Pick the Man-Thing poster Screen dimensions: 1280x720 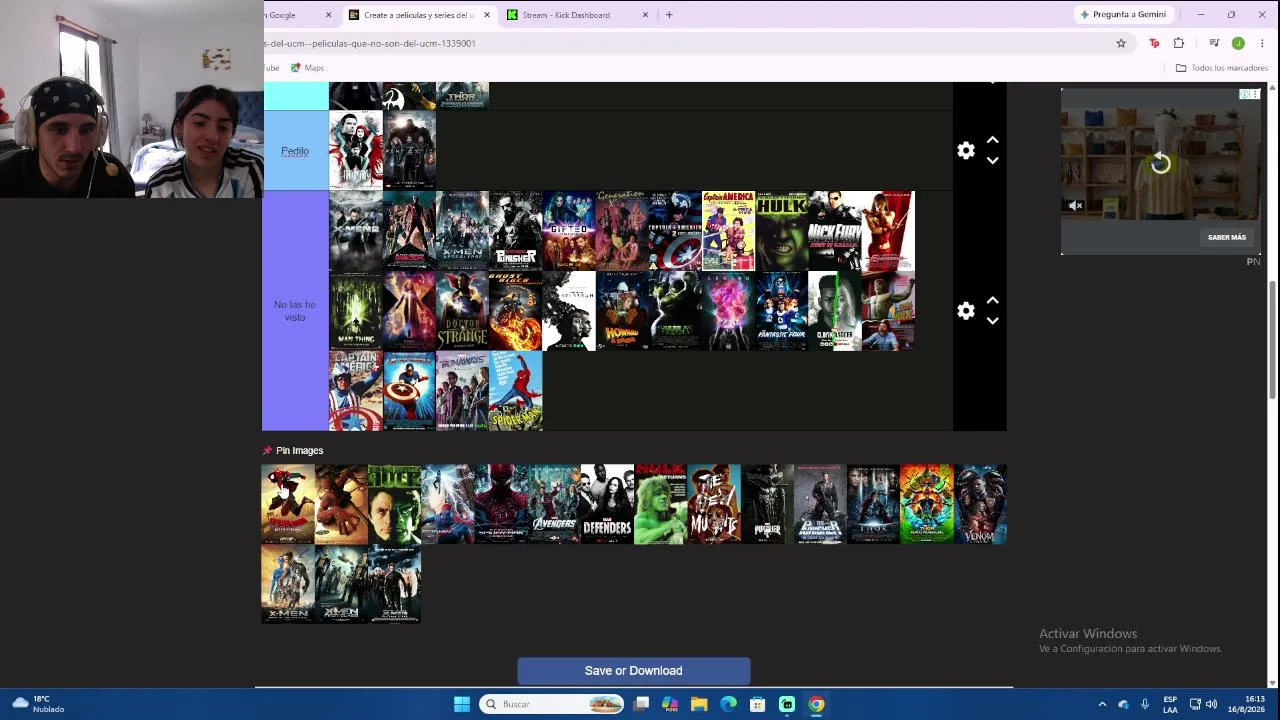356,311
